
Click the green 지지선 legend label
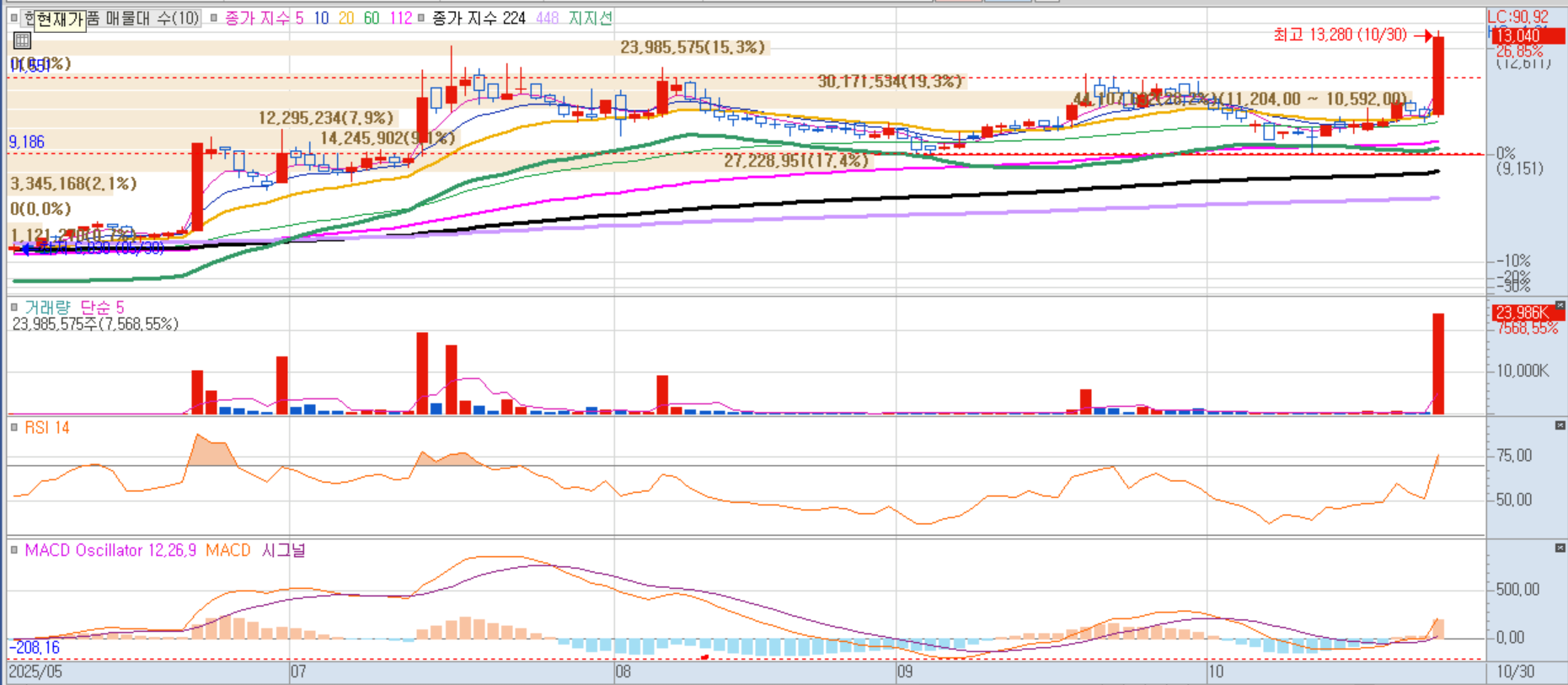pyautogui.click(x=591, y=18)
